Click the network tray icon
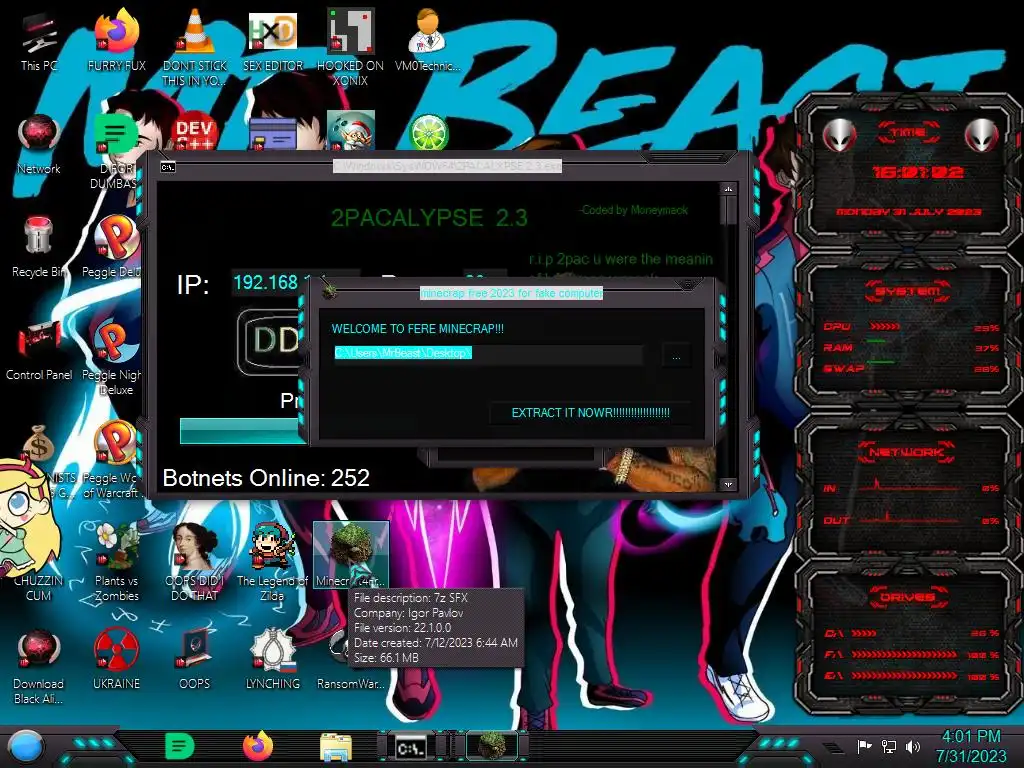 pyautogui.click(x=889, y=746)
